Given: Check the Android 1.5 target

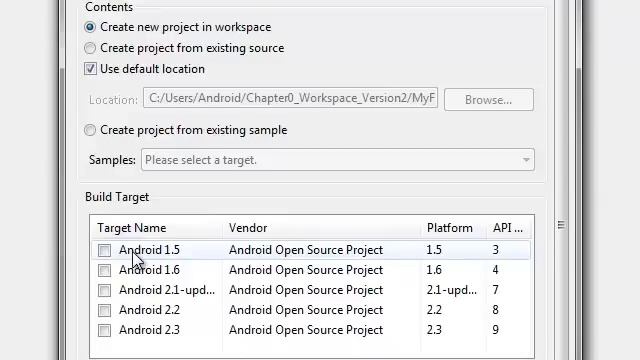Looking at the screenshot, I should coord(104,250).
